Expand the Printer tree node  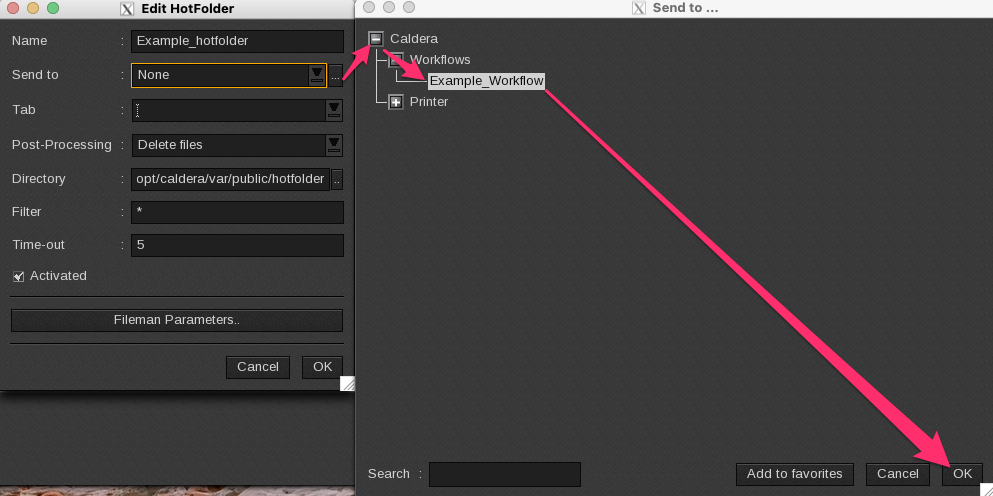click(396, 102)
